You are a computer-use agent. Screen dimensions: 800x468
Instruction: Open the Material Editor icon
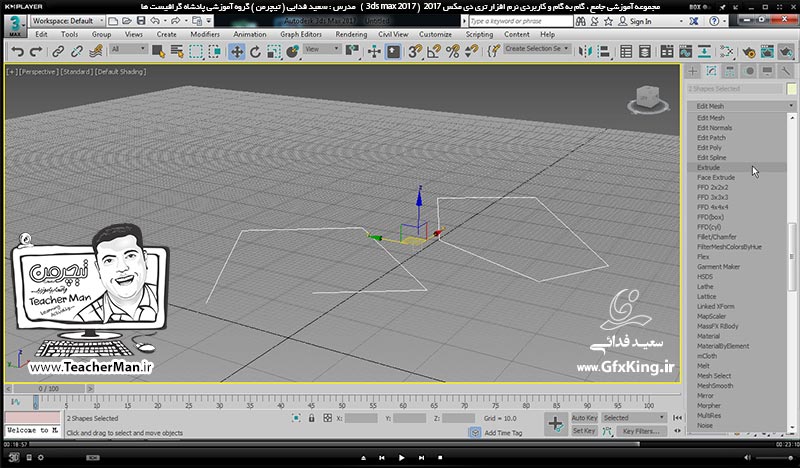tap(727, 51)
